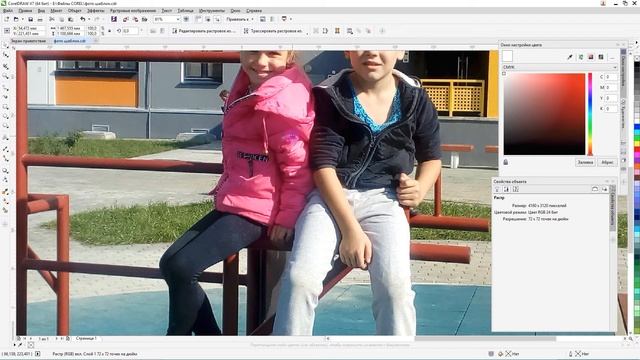Viewport: 640px width, 360px height.
Task: Select the Shape tool in toolbox
Action: pos(6,55)
